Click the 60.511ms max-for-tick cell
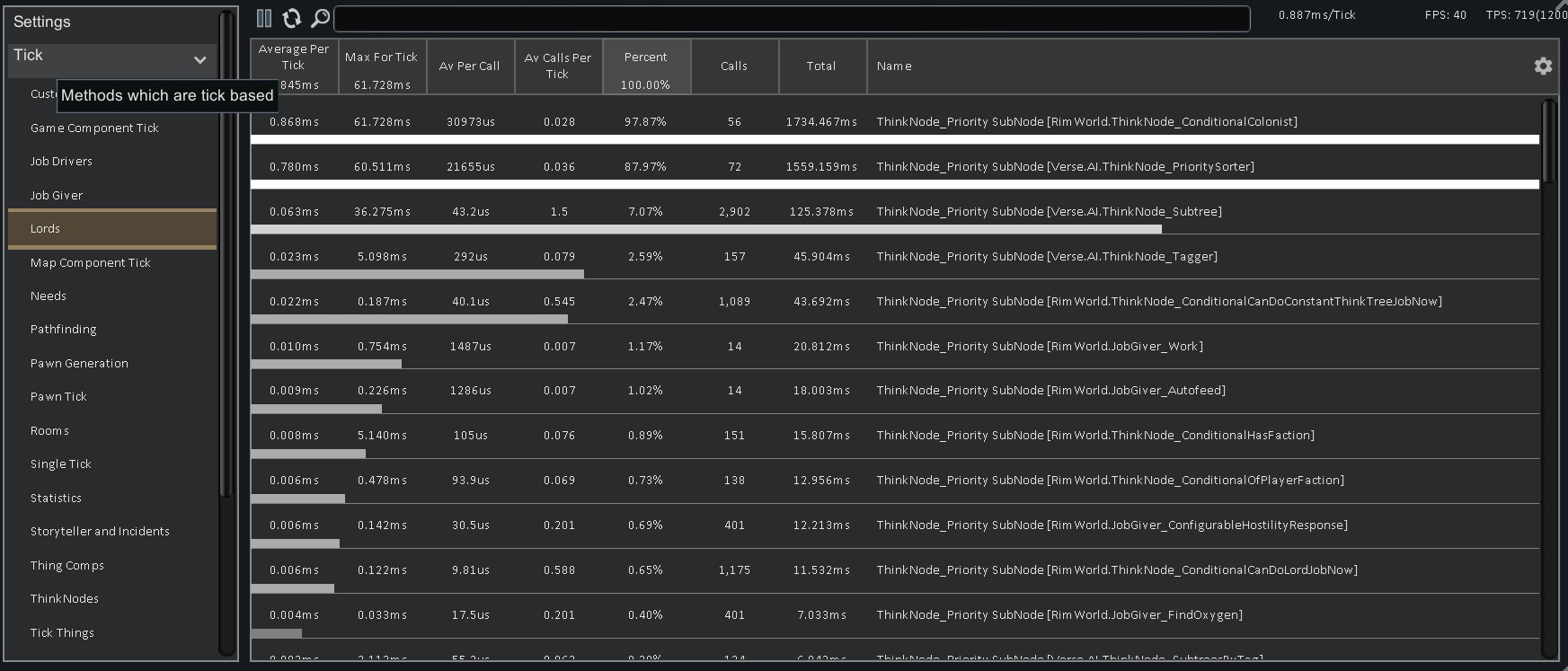Viewport: 1568px width, 671px height. (382, 167)
